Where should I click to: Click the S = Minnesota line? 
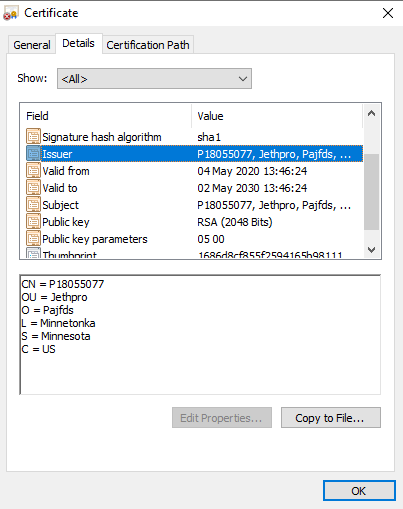tap(56, 336)
